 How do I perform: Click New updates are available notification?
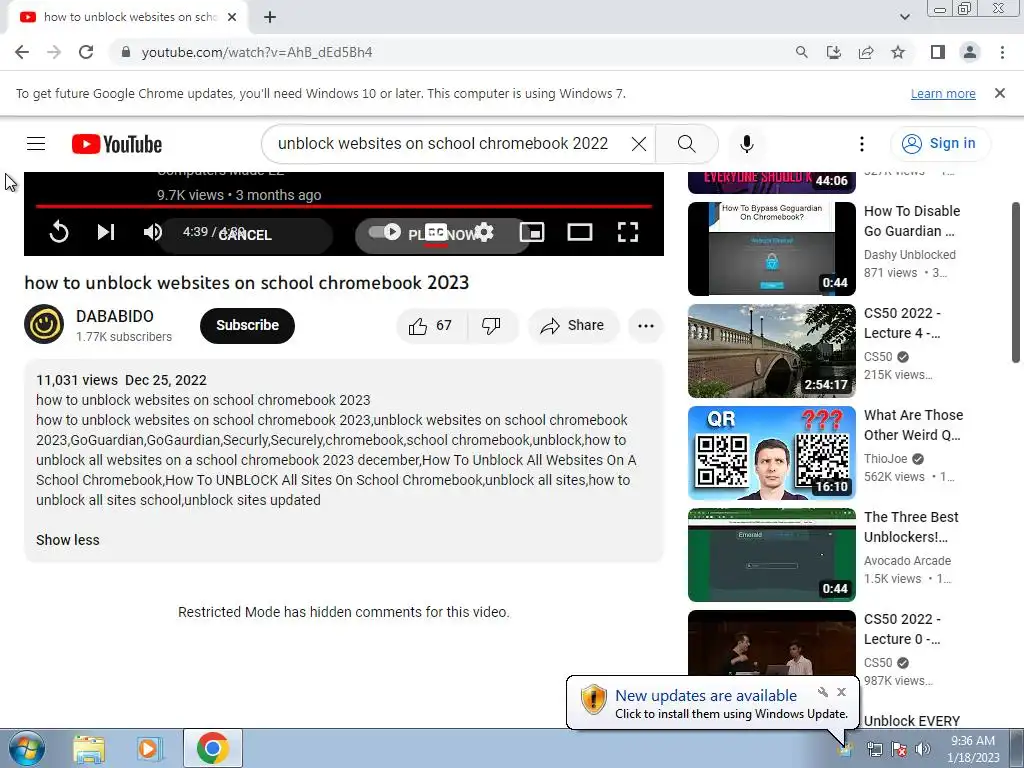706,696
